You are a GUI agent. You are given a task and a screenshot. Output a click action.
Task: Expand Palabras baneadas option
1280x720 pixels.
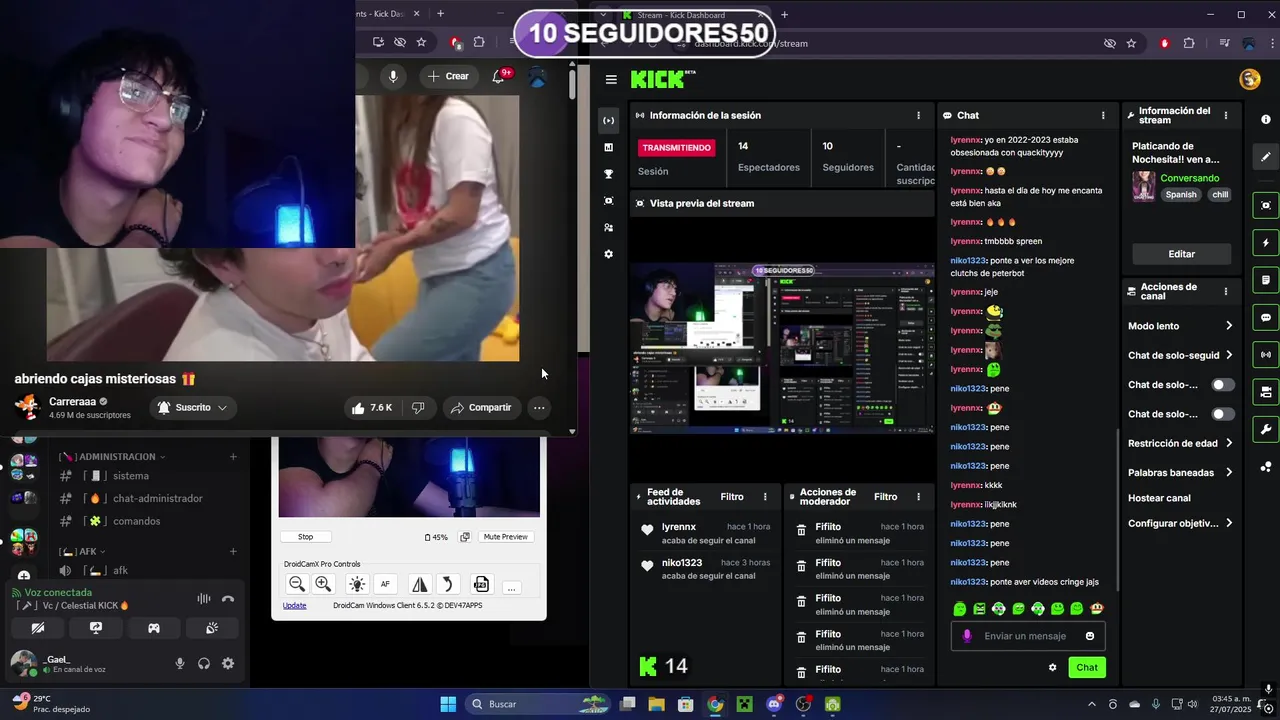[1229, 472]
